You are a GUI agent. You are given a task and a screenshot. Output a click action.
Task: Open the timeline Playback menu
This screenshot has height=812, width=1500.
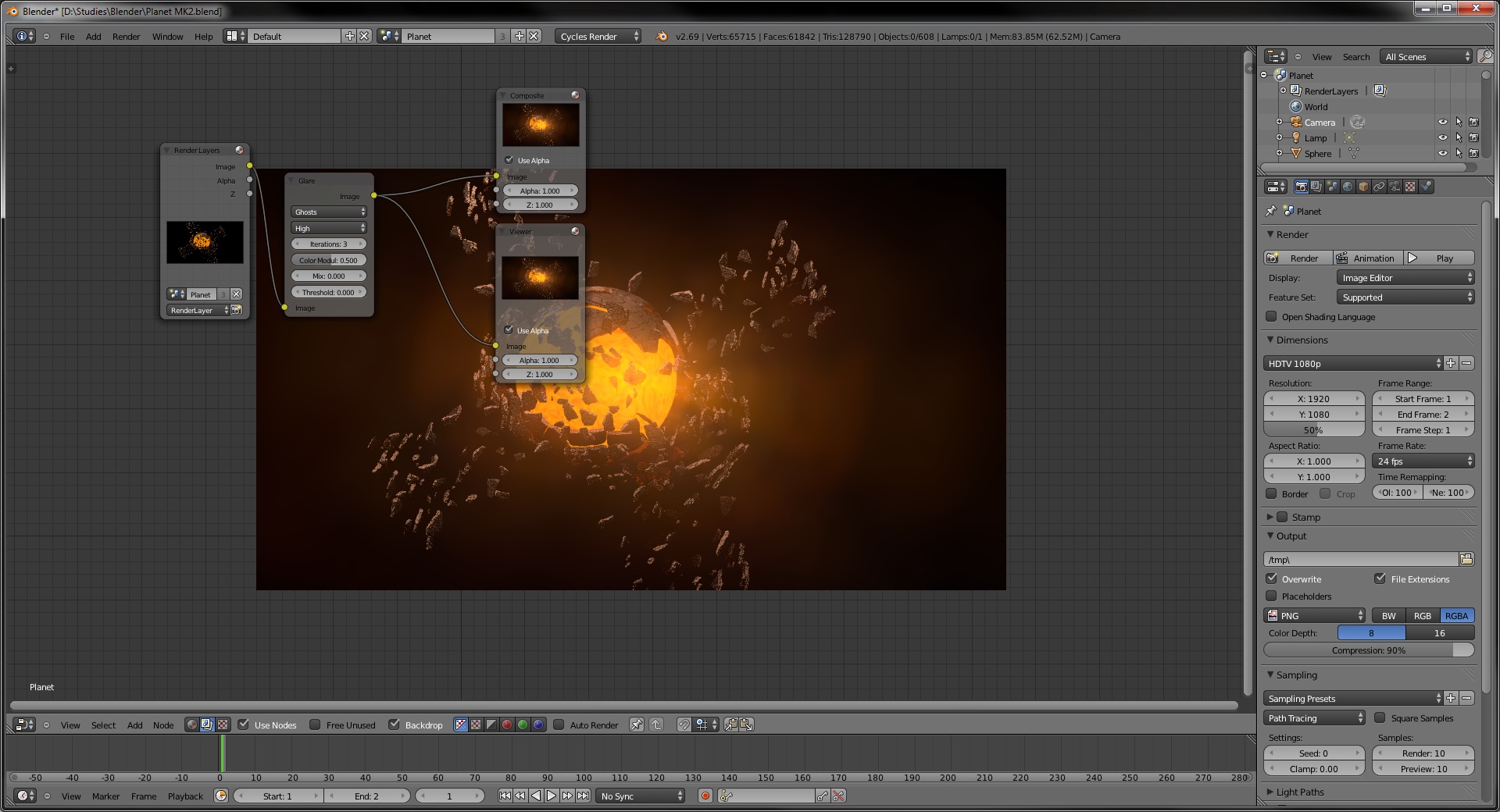[x=185, y=796]
